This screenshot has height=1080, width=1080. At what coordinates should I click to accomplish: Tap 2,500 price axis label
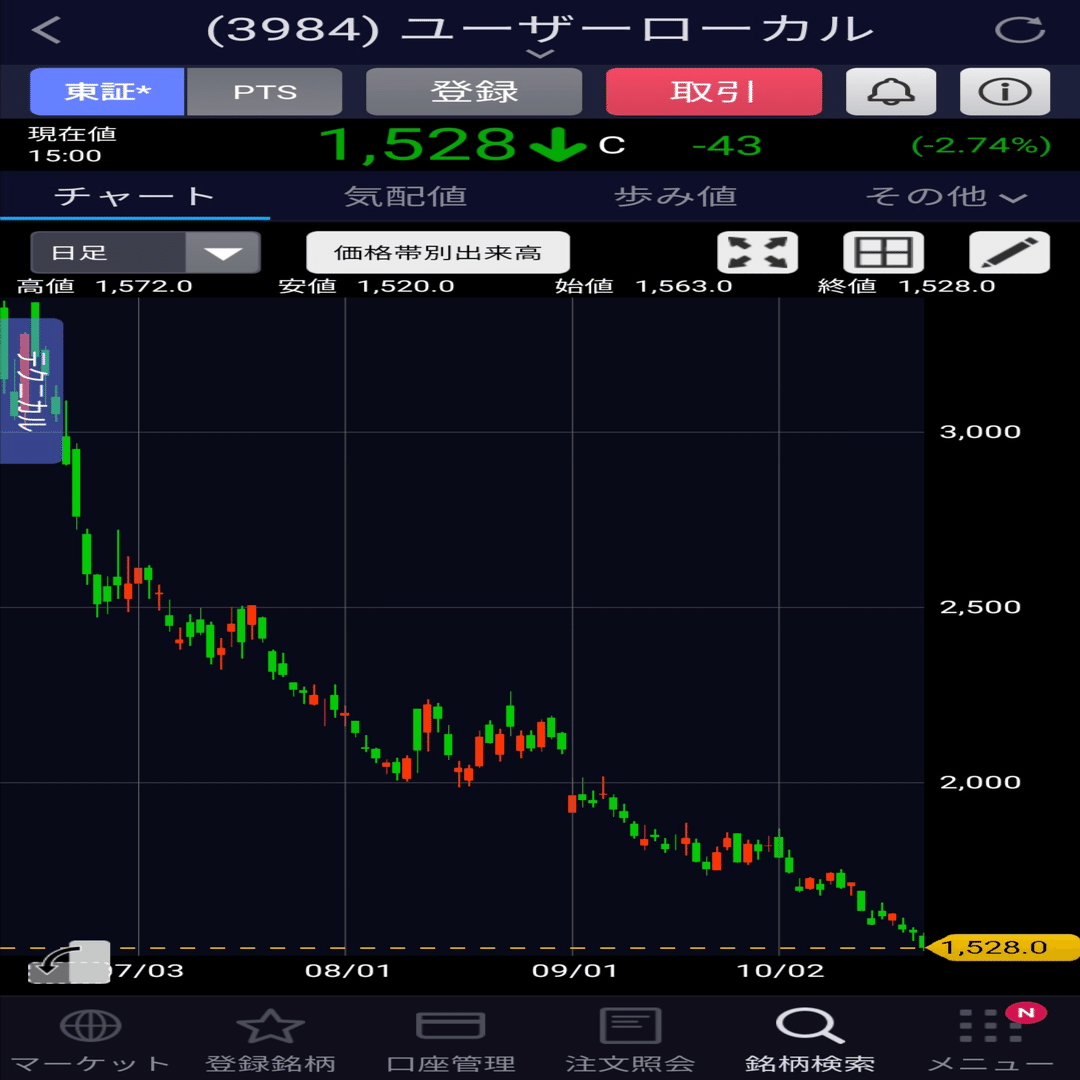point(980,607)
